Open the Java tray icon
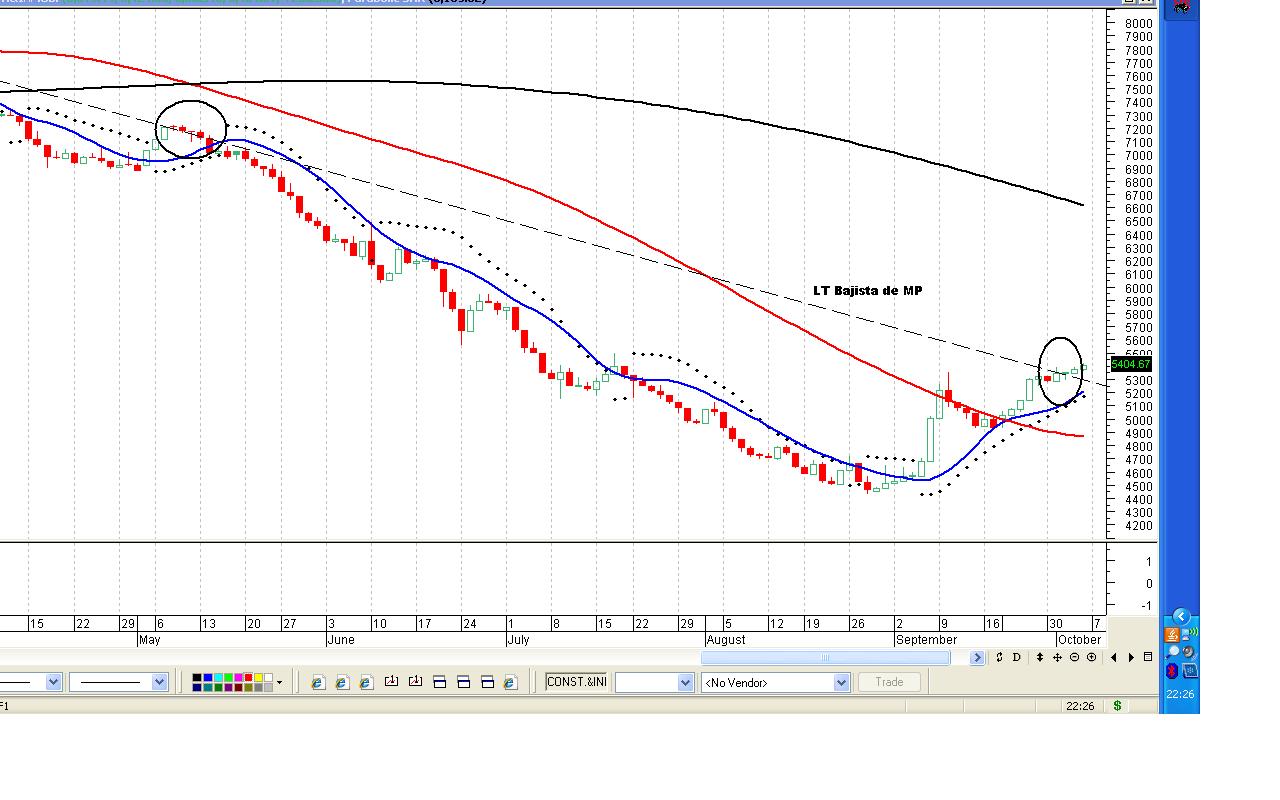Image resolution: width=1280 pixels, height=800 pixels. (x=1172, y=634)
